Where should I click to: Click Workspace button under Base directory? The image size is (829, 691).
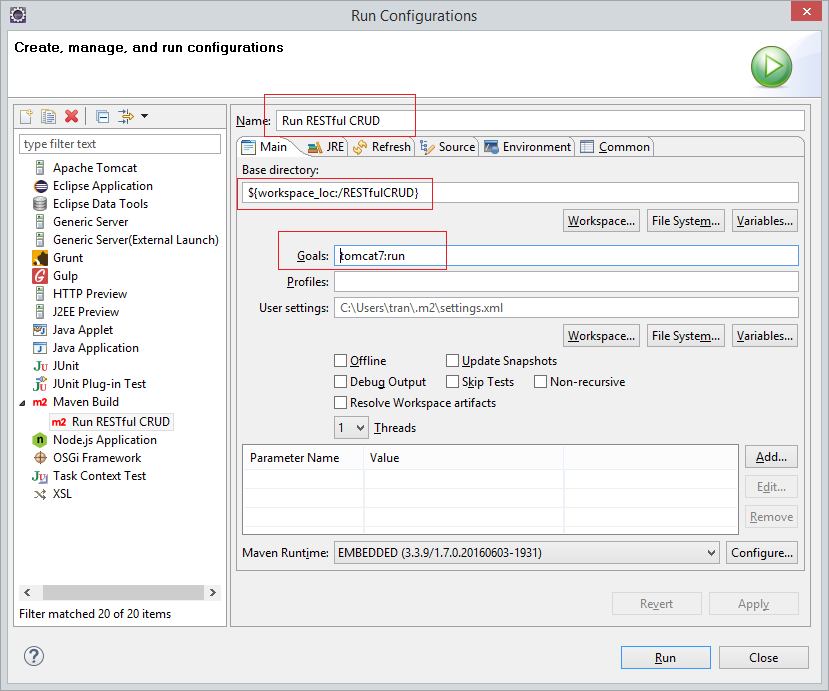pyautogui.click(x=601, y=220)
